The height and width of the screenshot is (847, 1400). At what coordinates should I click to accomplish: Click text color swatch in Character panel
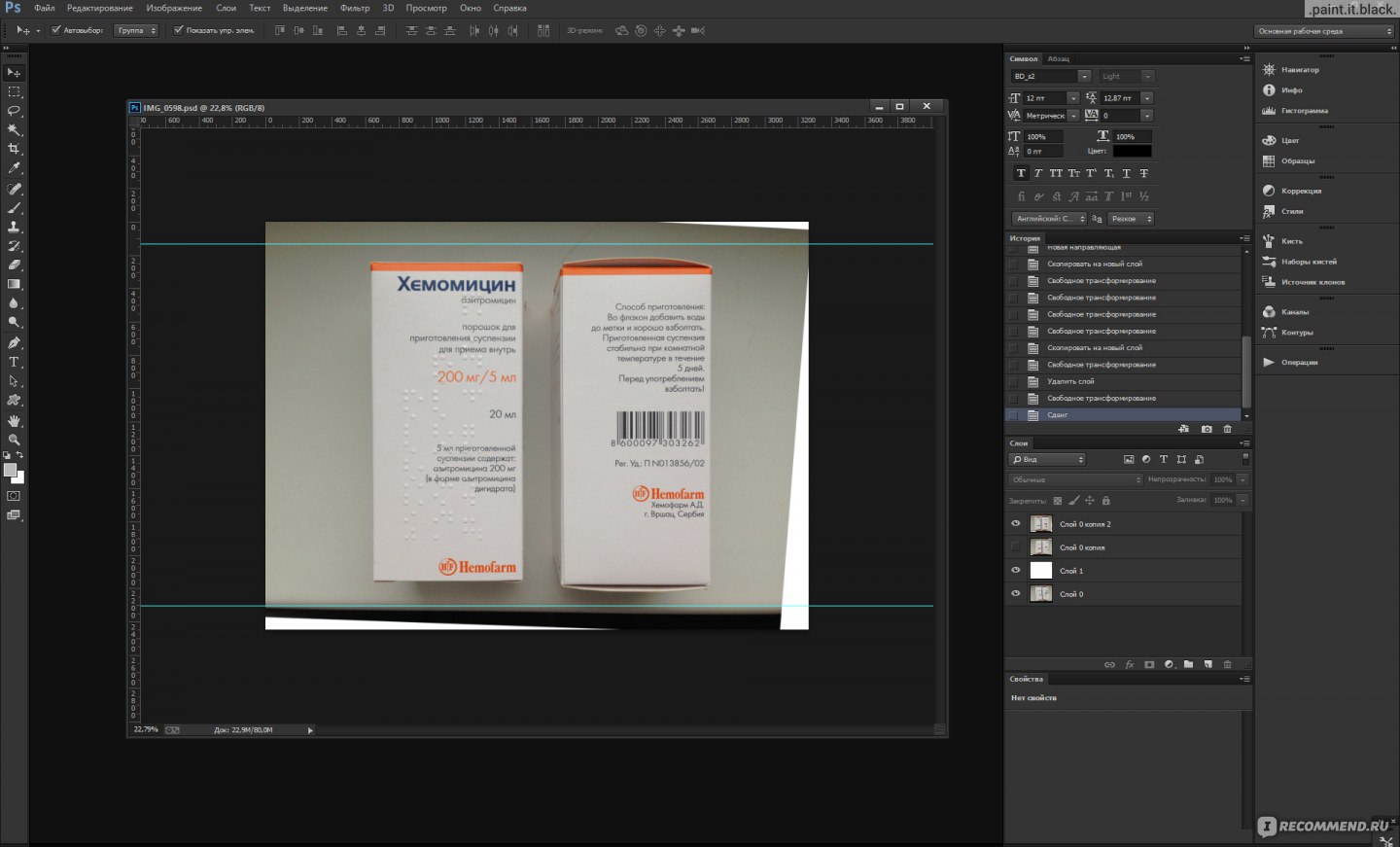[1132, 152]
